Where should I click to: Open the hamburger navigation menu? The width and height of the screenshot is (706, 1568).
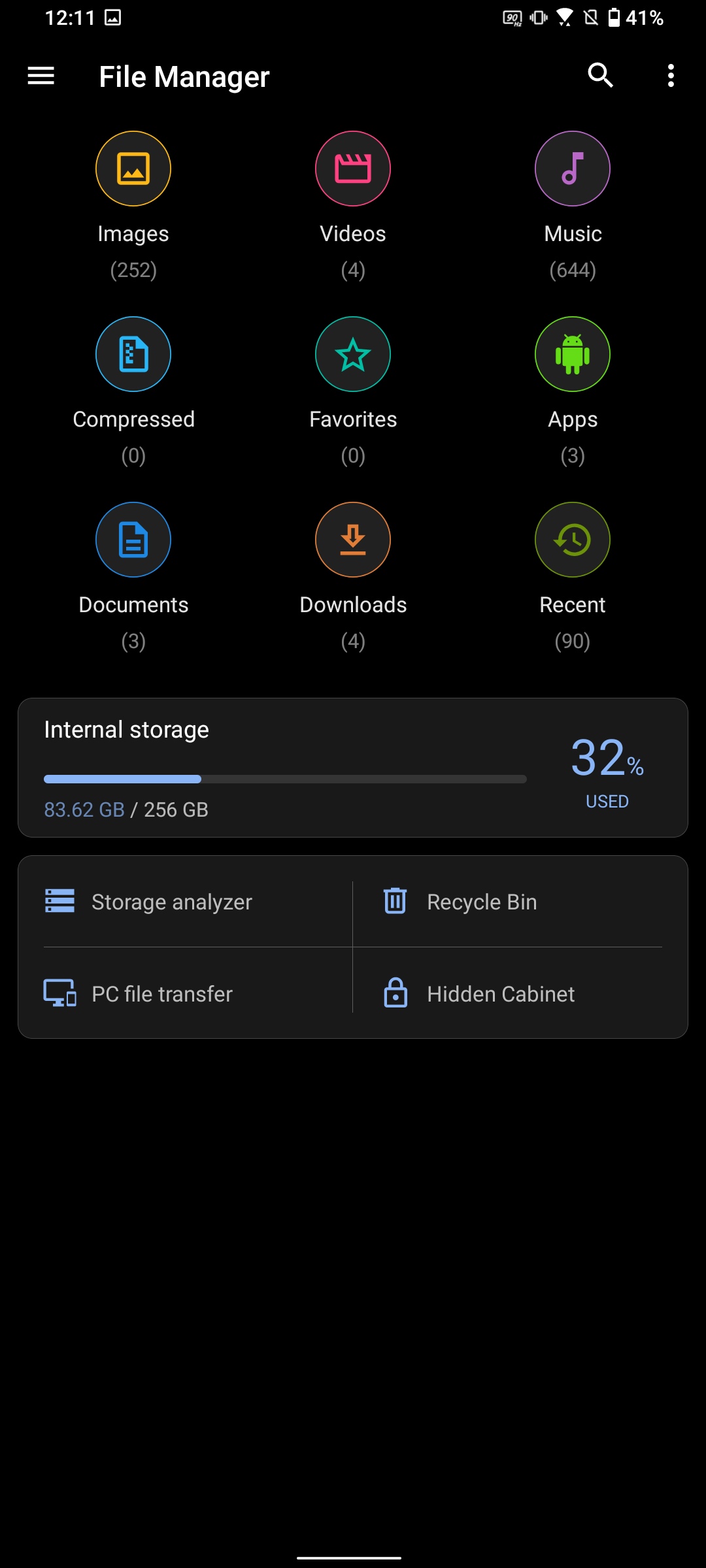[41, 76]
